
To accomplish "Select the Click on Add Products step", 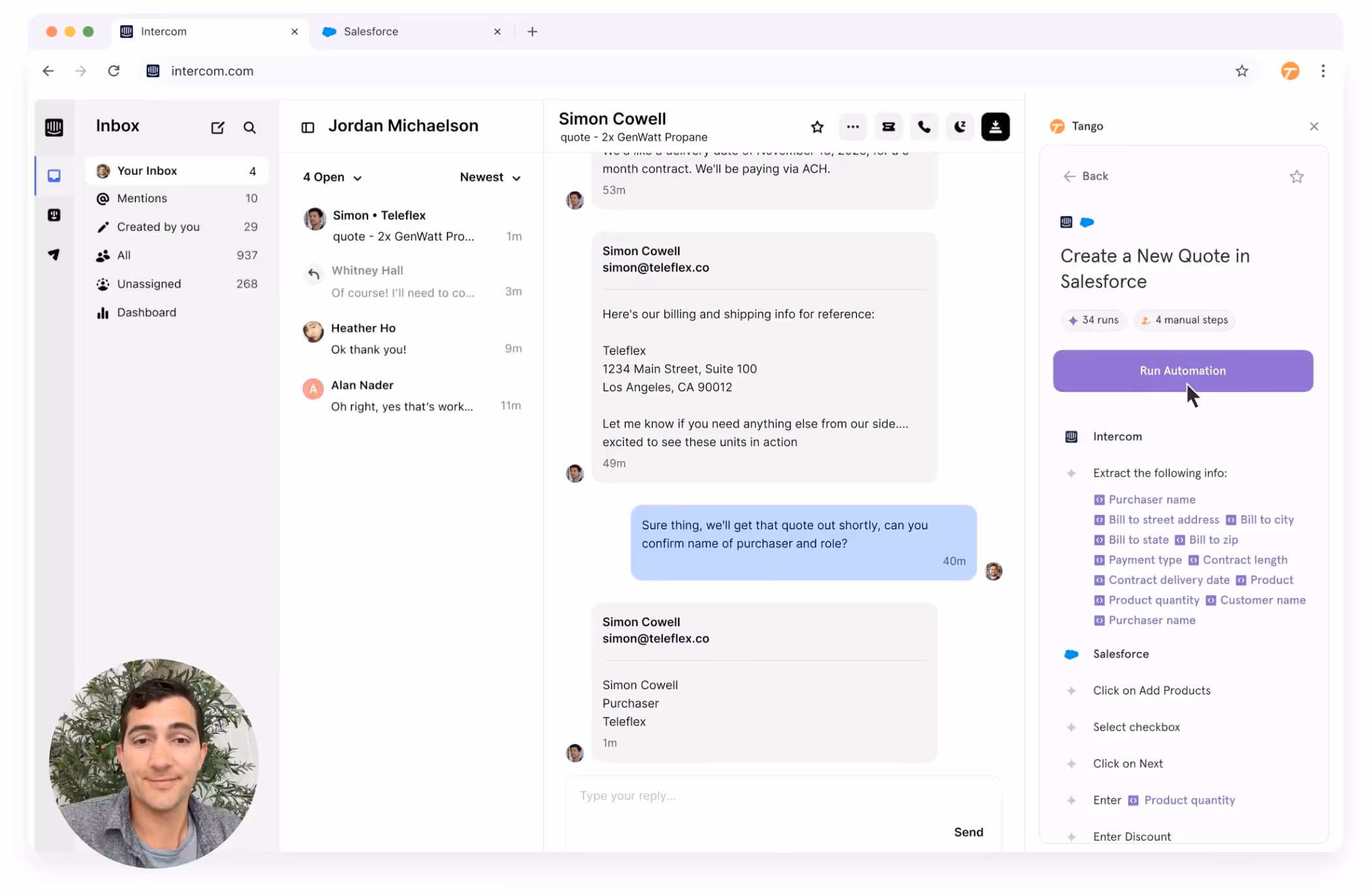I will click(x=1151, y=690).
